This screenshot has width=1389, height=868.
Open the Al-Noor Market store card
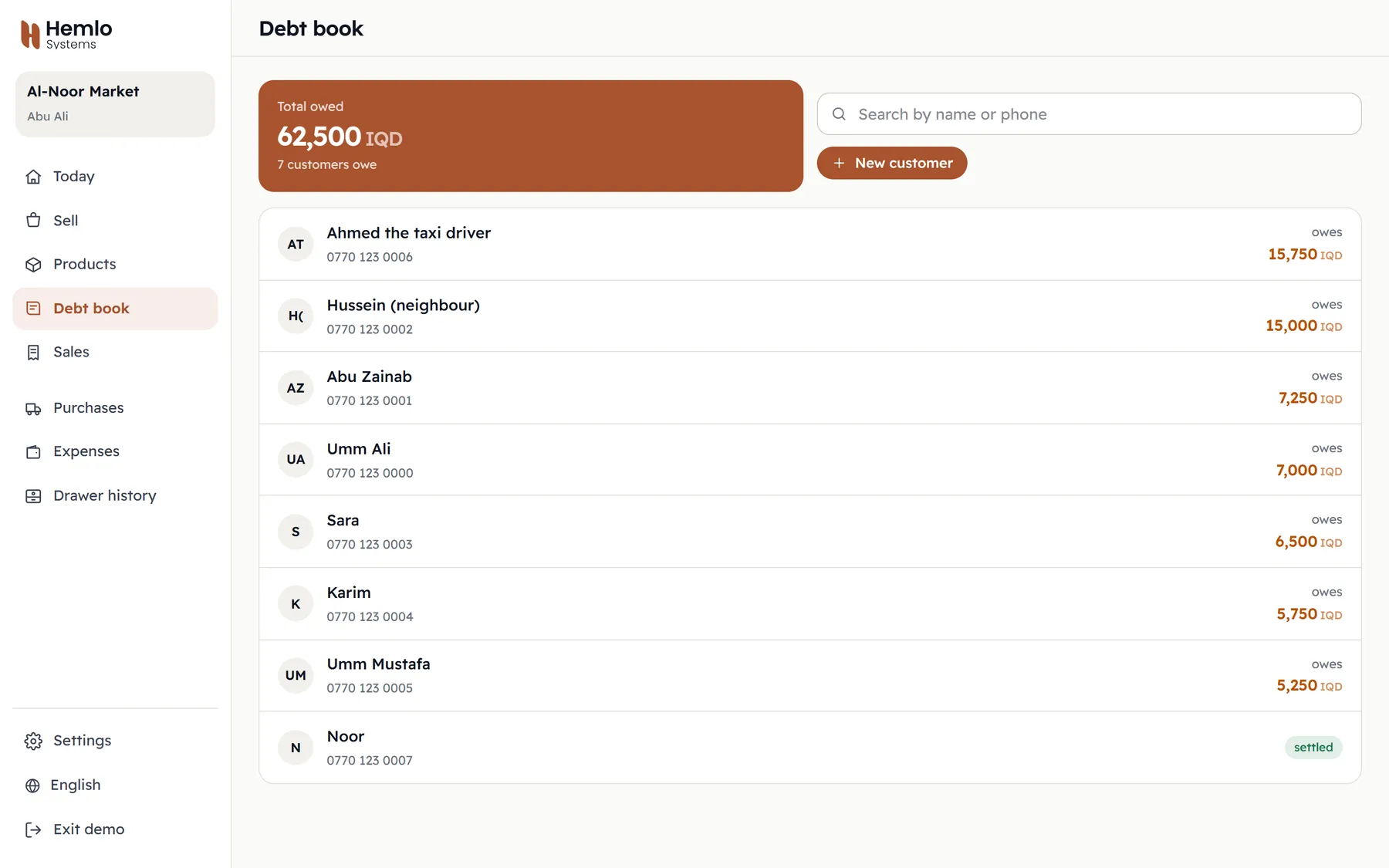[x=115, y=104]
